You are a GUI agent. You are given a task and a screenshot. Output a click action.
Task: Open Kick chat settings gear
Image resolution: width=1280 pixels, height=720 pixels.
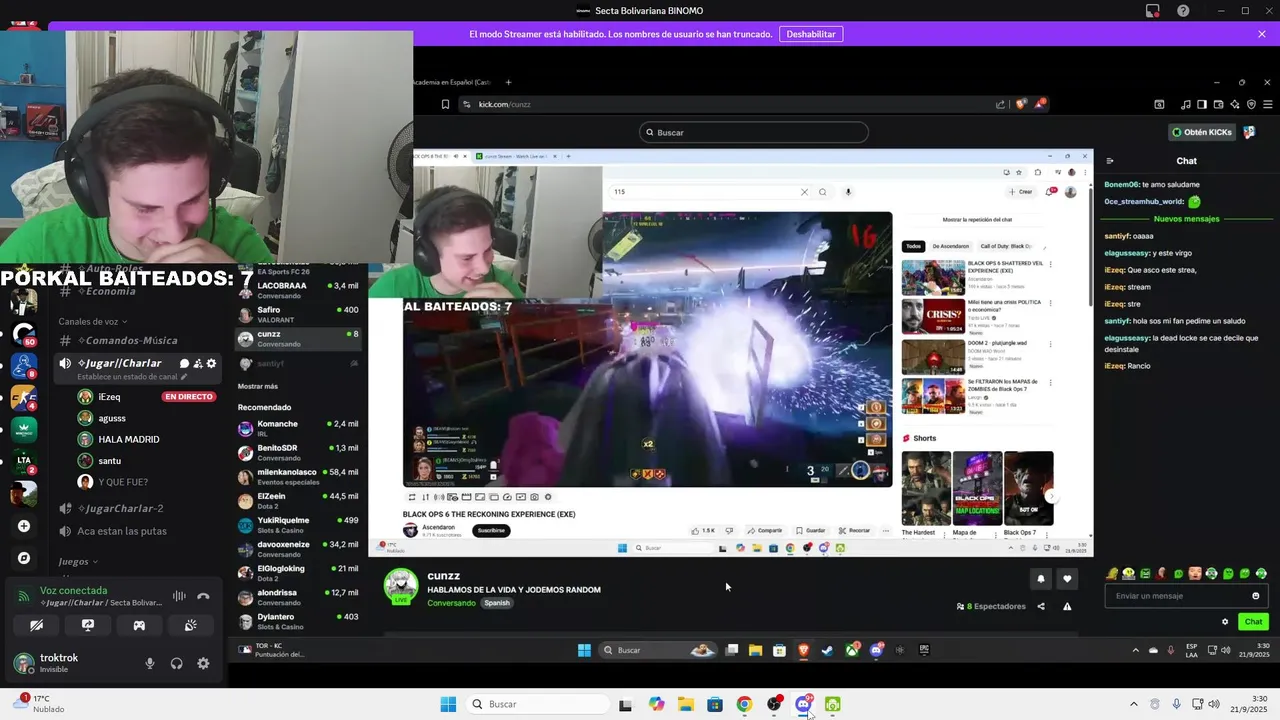click(x=1225, y=622)
